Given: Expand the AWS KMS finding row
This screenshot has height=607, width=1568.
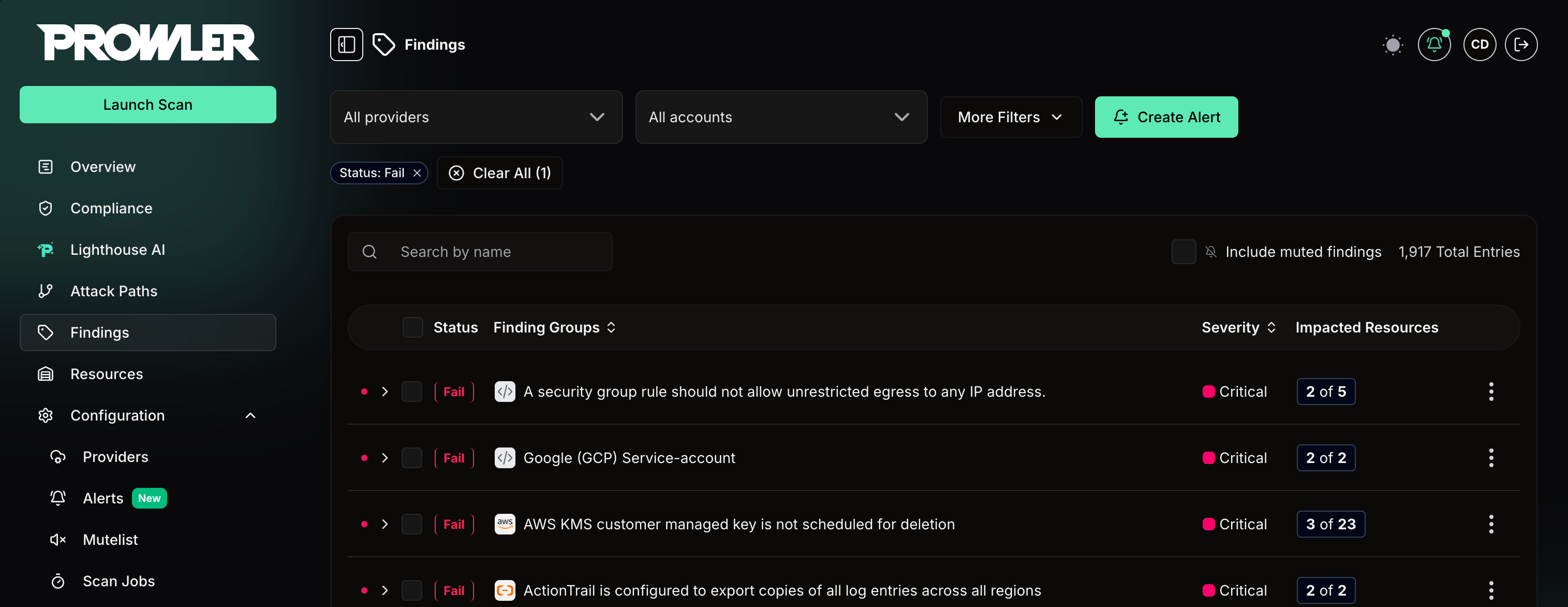Looking at the screenshot, I should pyautogui.click(x=384, y=524).
